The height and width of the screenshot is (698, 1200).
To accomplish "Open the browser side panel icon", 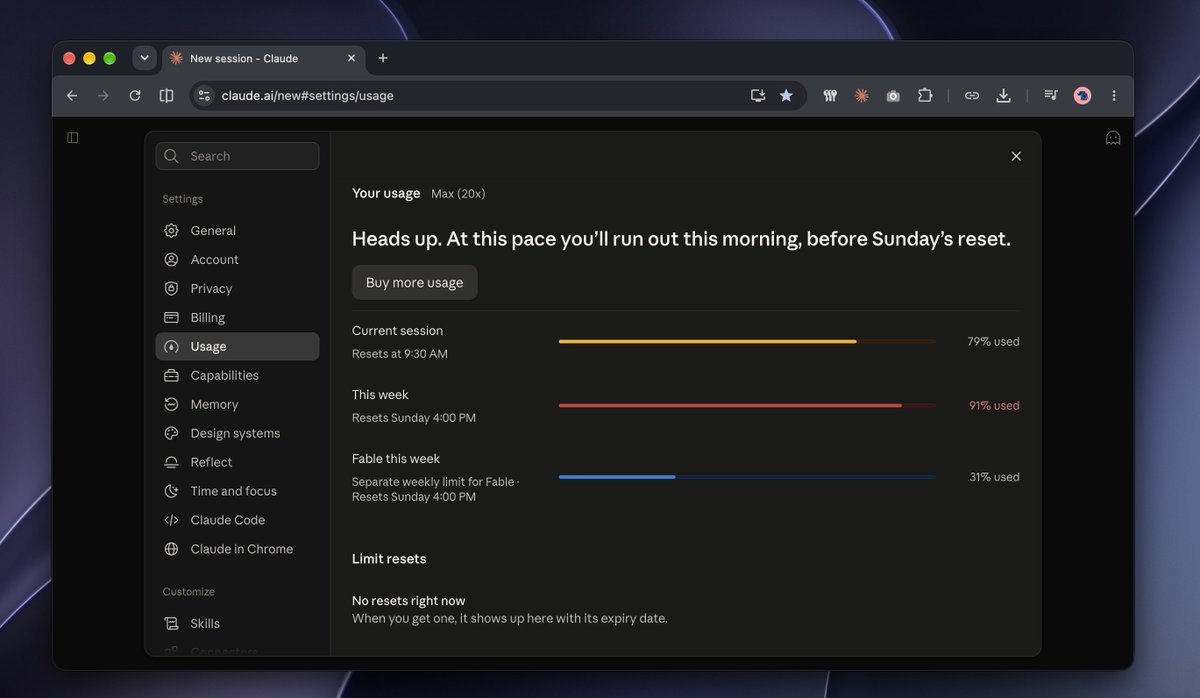I will (167, 96).
